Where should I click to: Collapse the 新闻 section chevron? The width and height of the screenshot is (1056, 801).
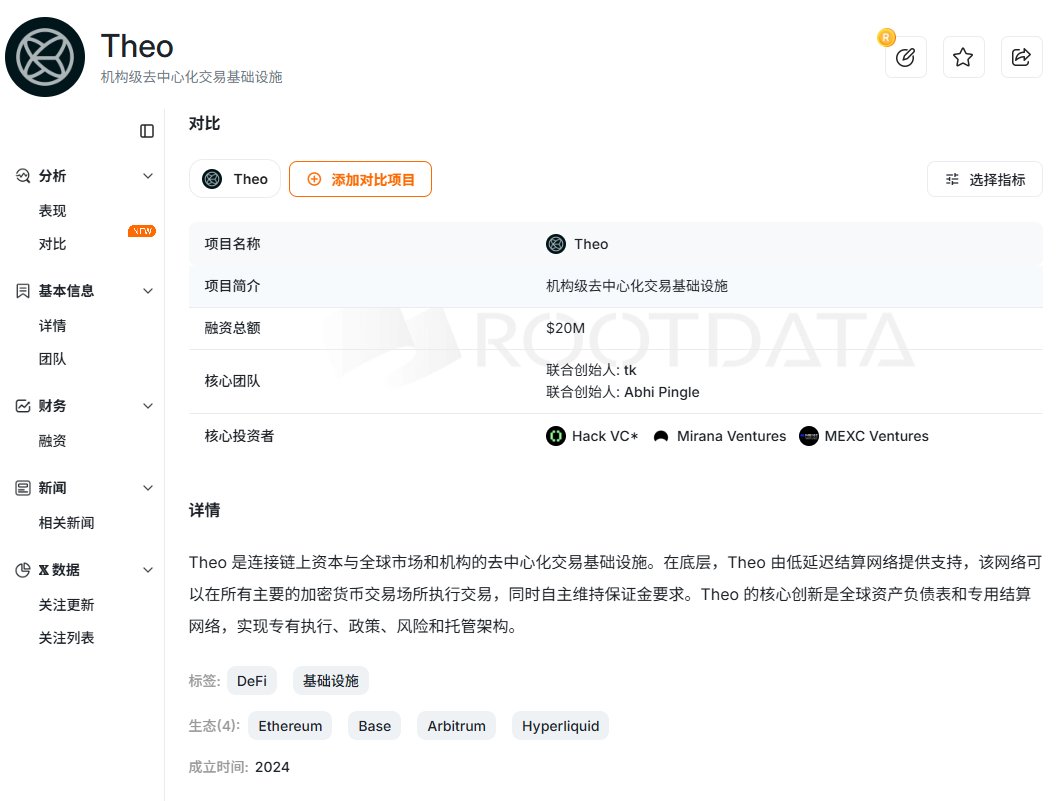point(148,488)
